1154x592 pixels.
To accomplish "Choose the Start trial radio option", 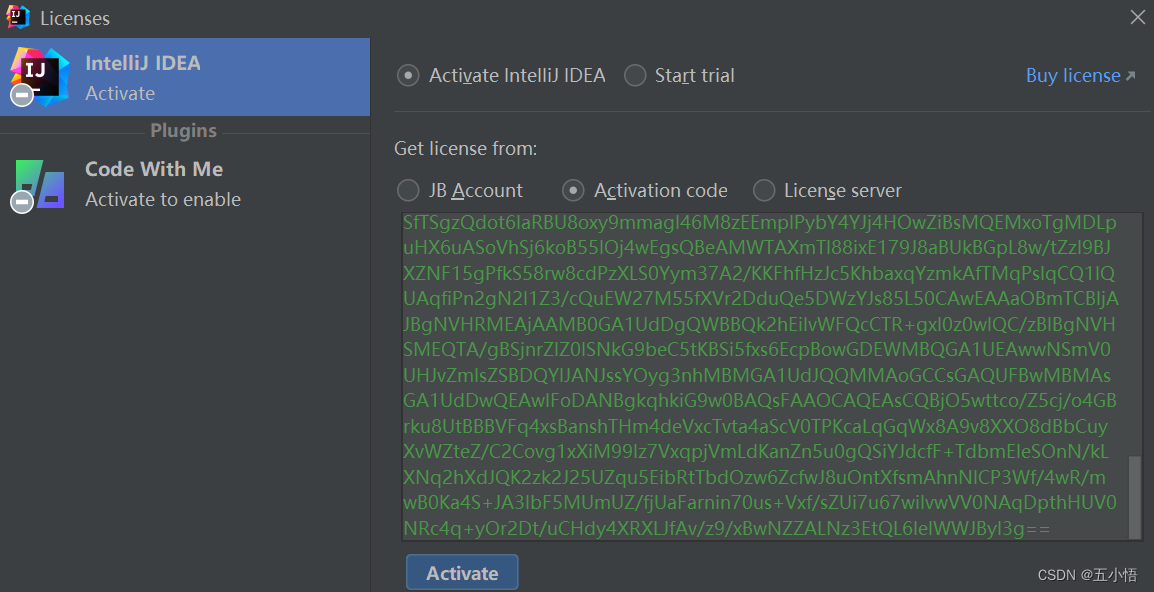I will coord(635,75).
